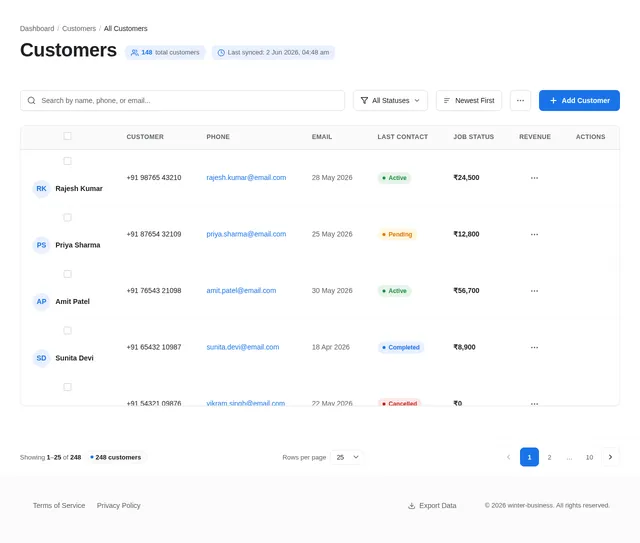Open actions menu for Sunita Devi row
640x543 pixels.
coord(534,347)
